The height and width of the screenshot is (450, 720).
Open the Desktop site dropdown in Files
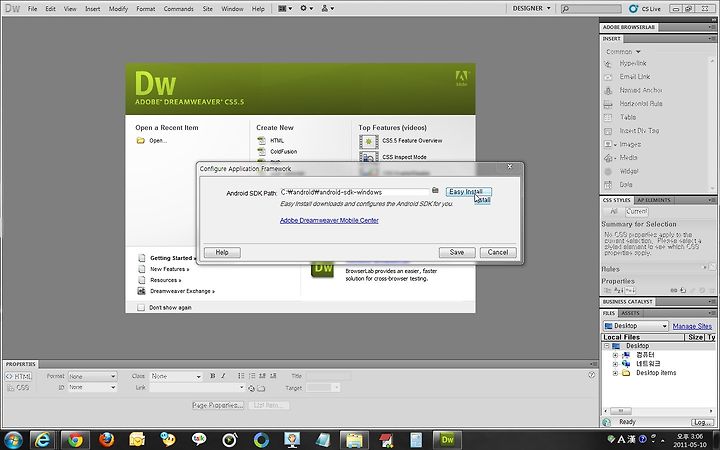coord(635,326)
